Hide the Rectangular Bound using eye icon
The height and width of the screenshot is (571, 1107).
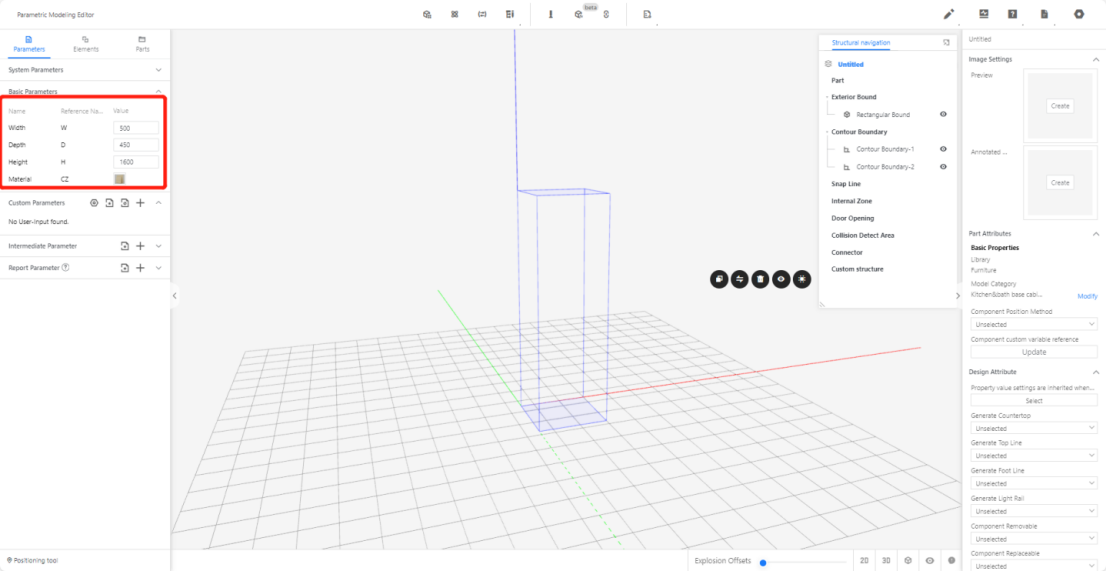[943, 115]
